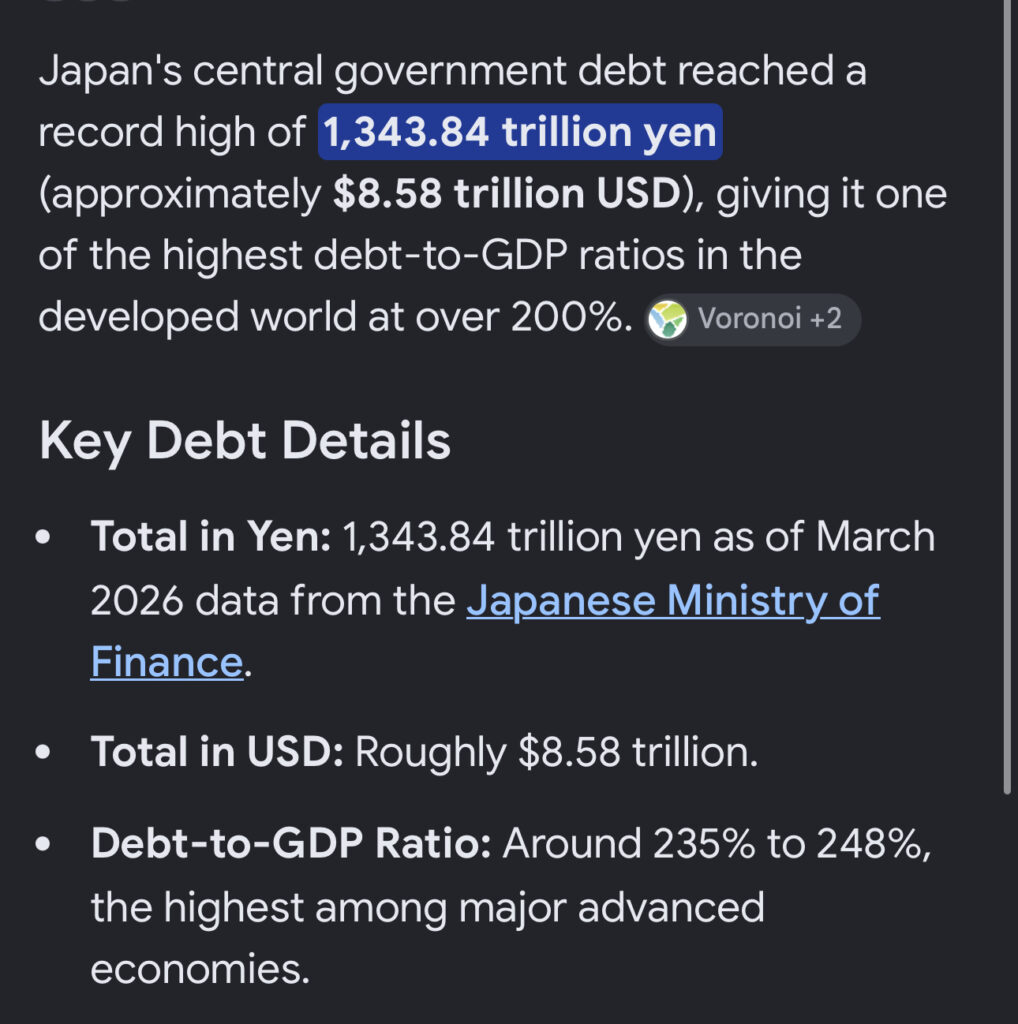Click the bullet before Total in Yen

[x=43, y=537]
